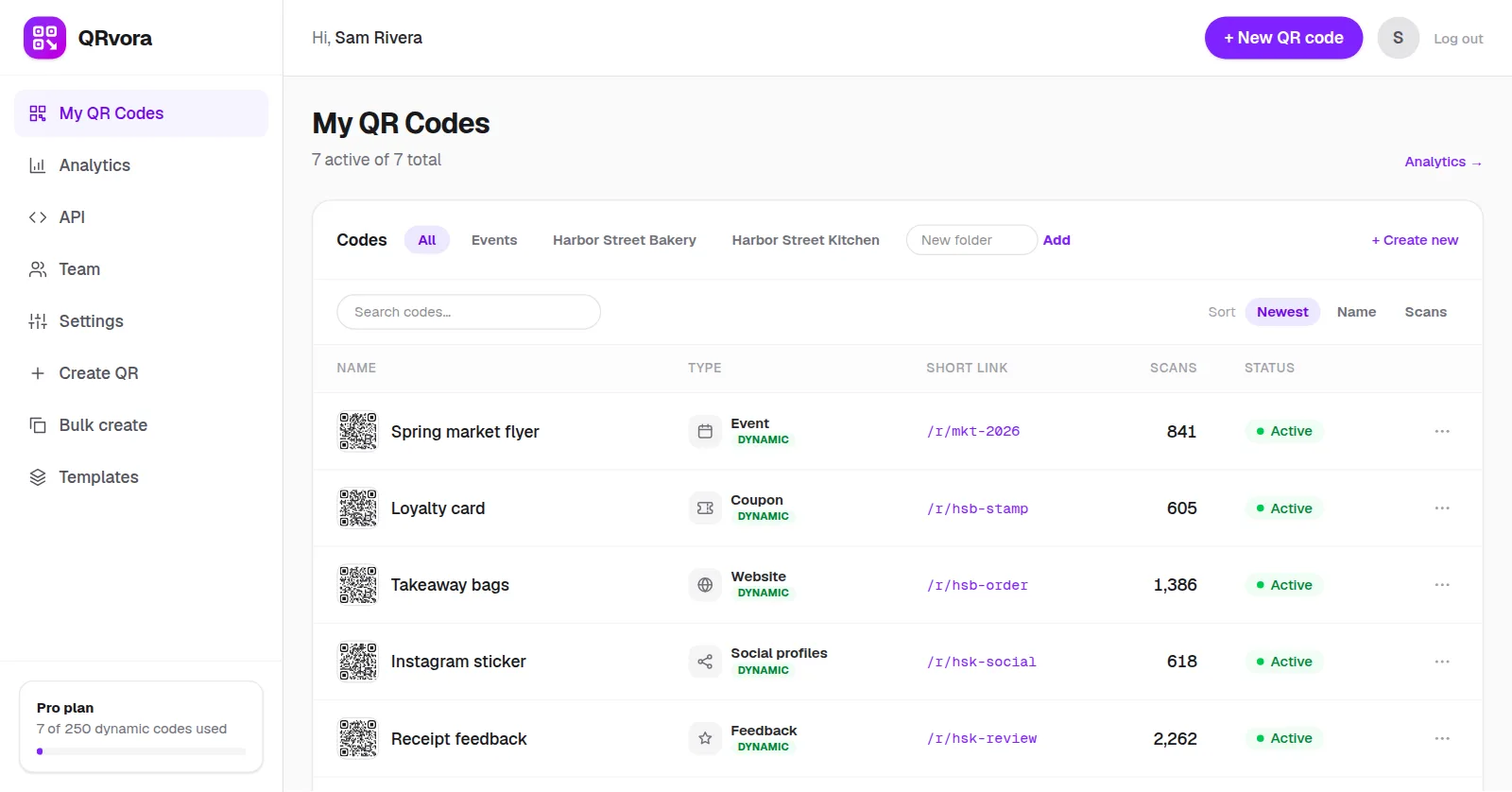
Task: Click the New QR code button
Action: point(1283,38)
